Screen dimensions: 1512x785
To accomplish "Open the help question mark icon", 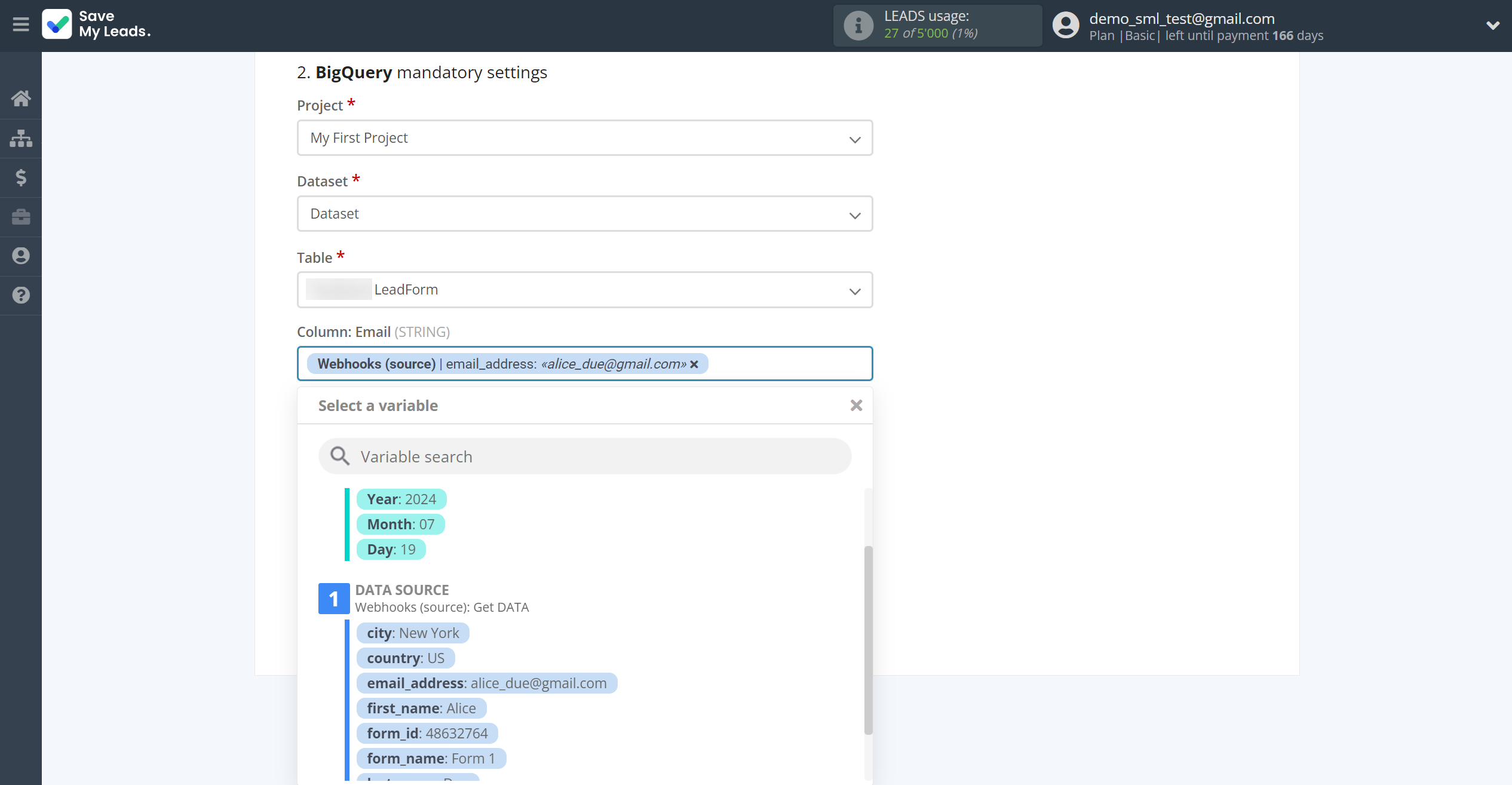I will pyautogui.click(x=21, y=295).
